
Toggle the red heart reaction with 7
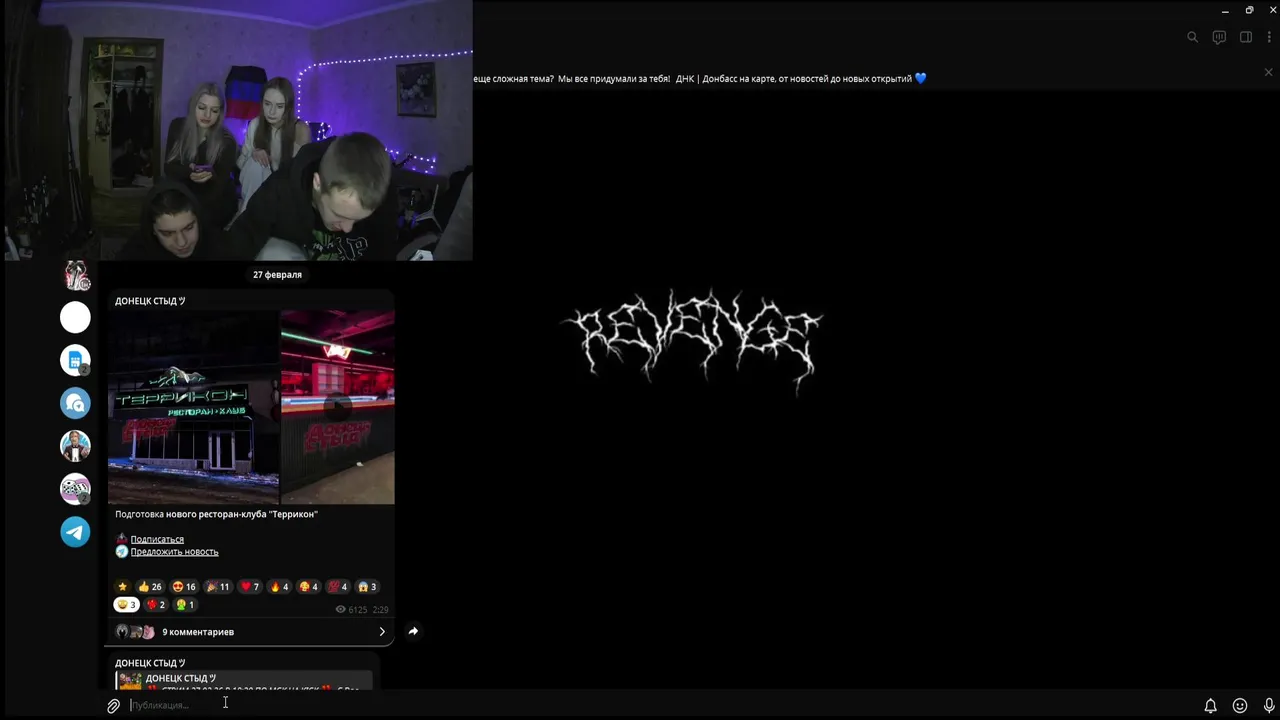click(250, 587)
